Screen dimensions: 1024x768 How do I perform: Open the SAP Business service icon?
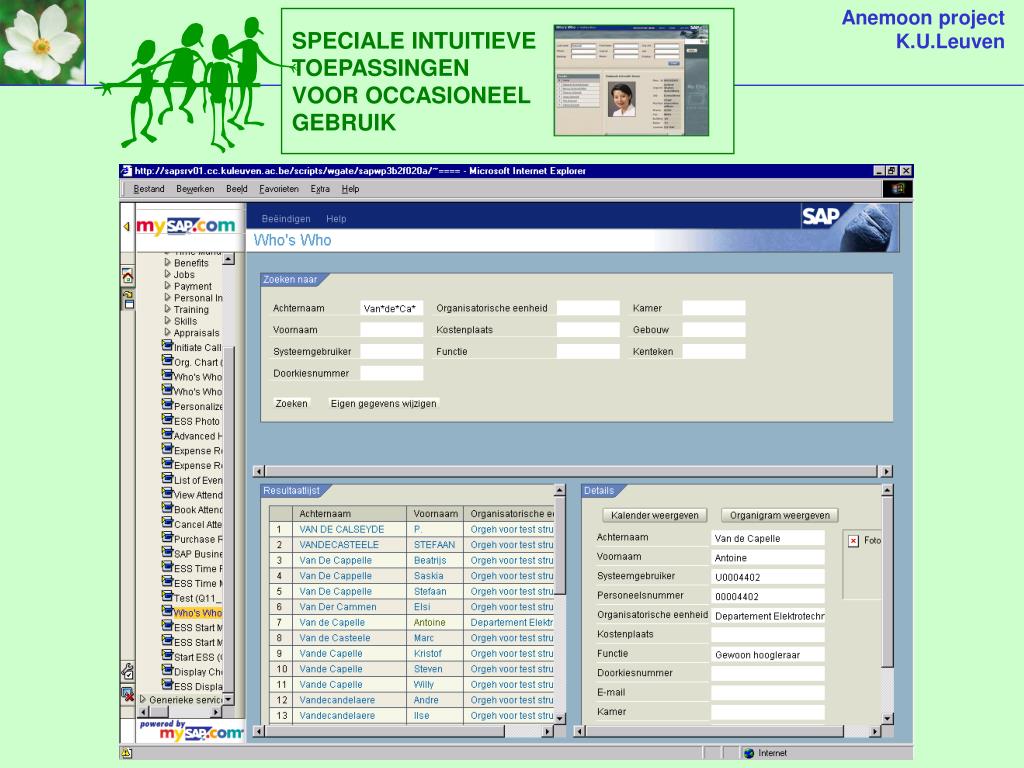167,552
